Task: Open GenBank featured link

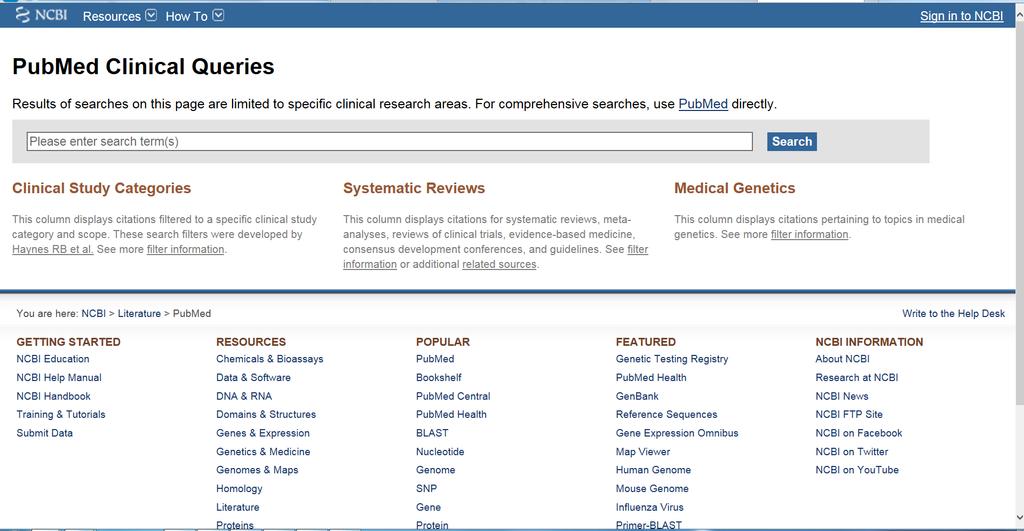Action: (x=637, y=396)
